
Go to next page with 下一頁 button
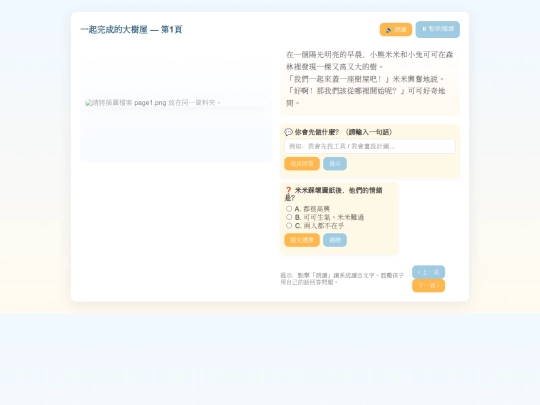click(428, 285)
